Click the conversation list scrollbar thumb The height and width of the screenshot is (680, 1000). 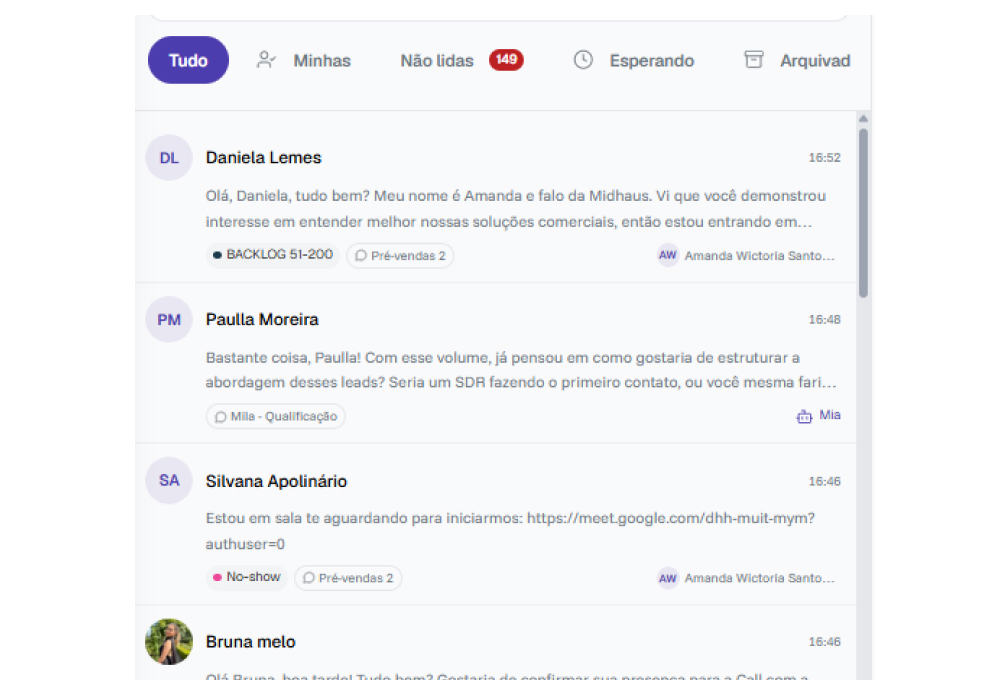[864, 213]
